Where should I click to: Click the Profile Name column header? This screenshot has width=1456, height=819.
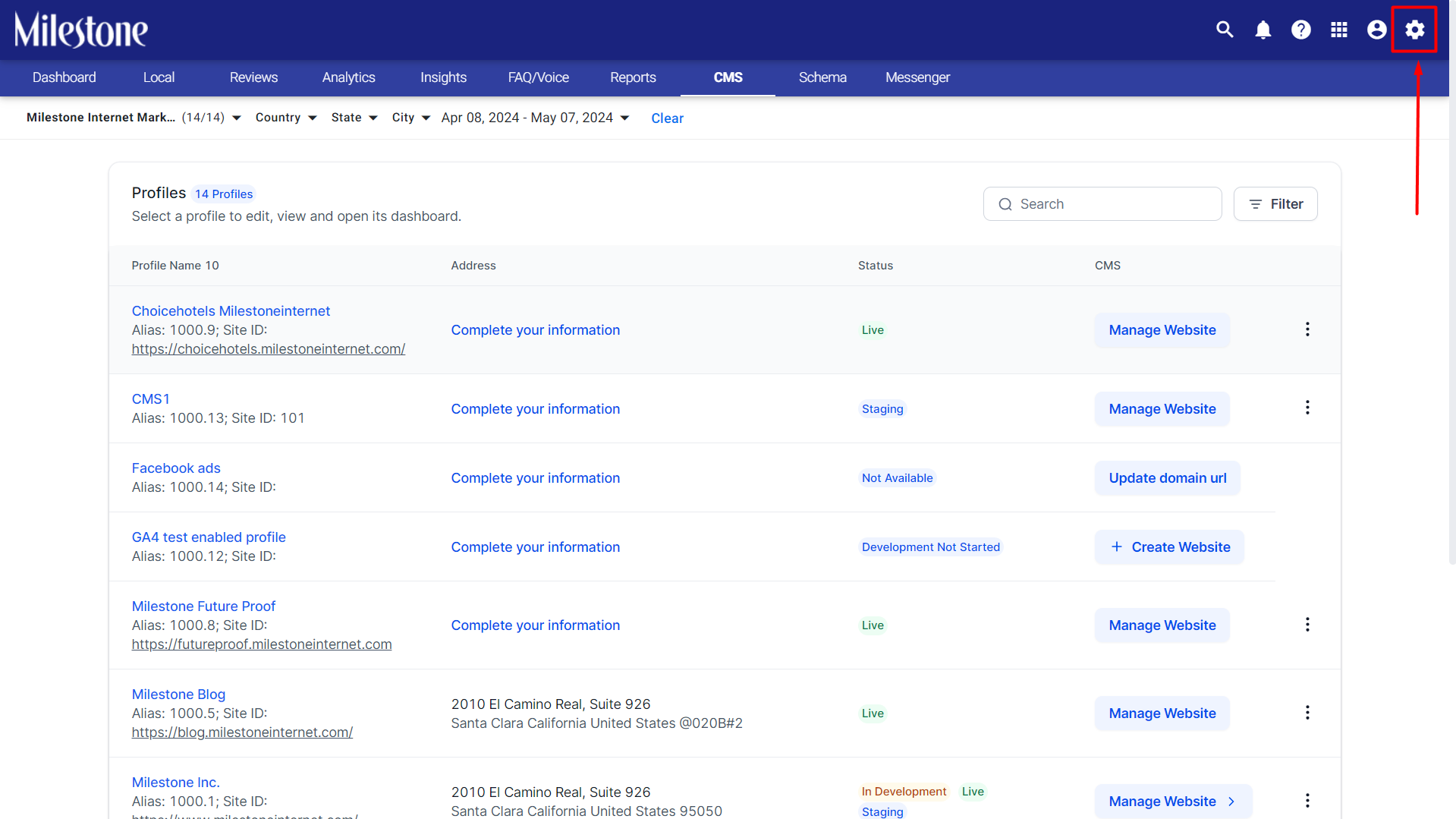point(175,266)
